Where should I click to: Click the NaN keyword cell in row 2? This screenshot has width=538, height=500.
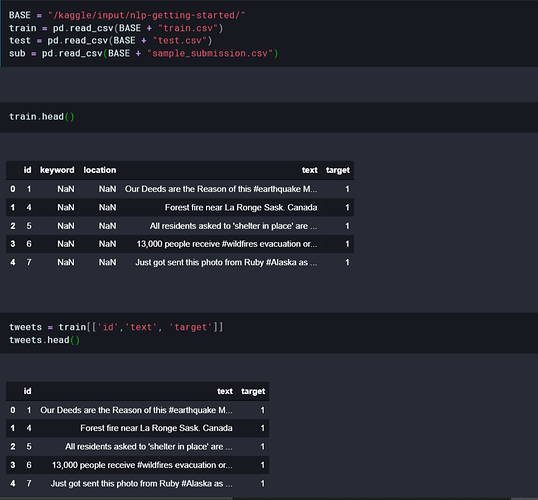66,226
